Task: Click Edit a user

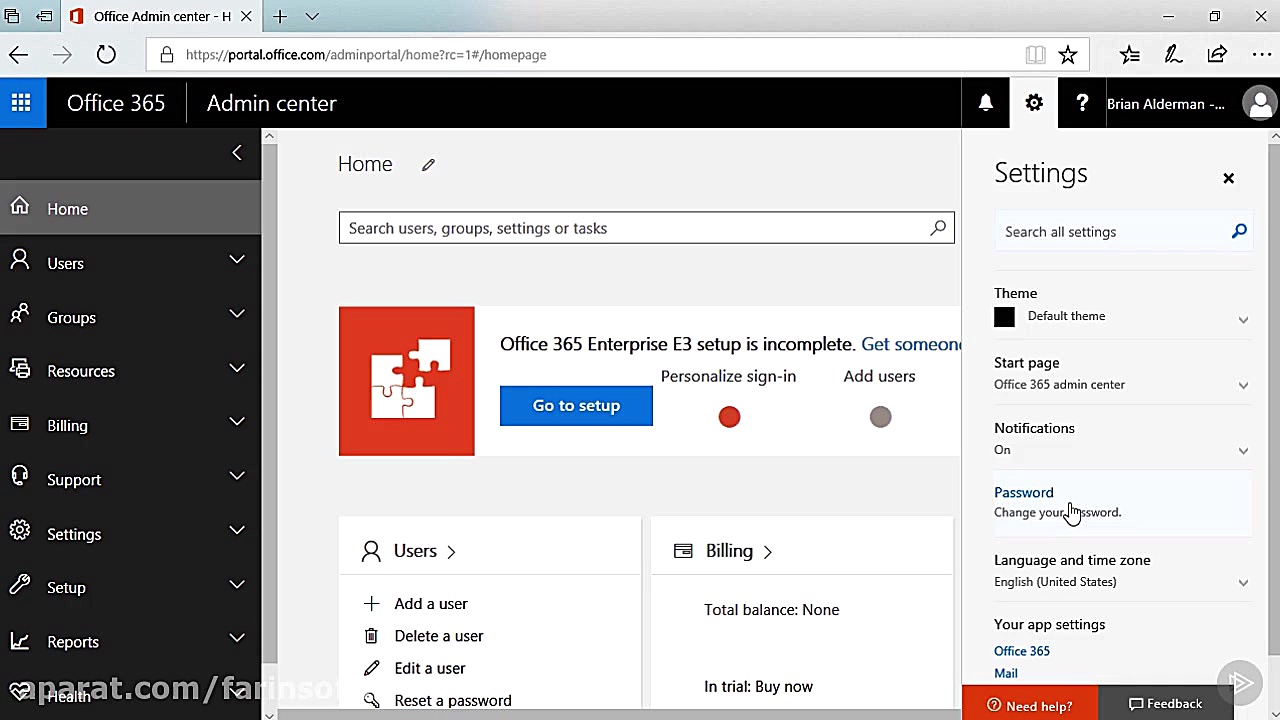Action: (429, 668)
